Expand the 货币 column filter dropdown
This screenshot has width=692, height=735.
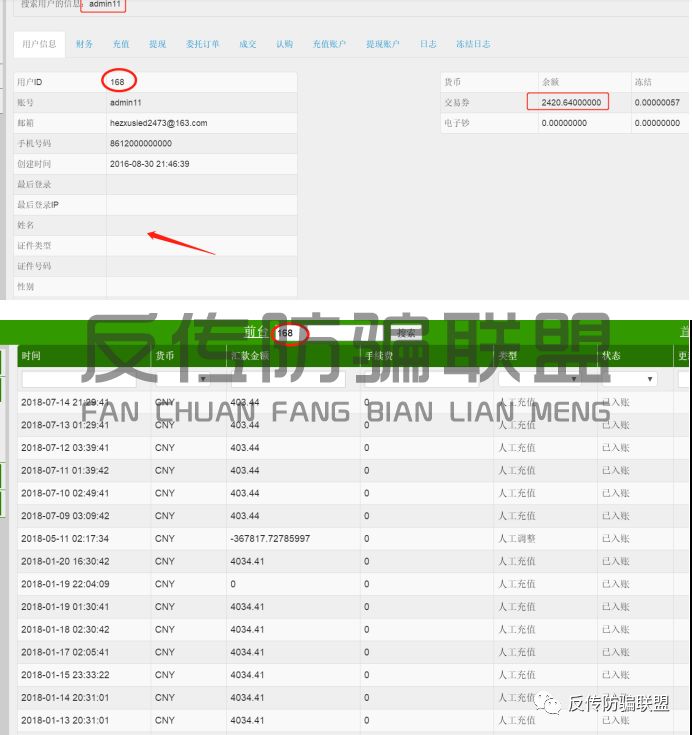coord(204,379)
